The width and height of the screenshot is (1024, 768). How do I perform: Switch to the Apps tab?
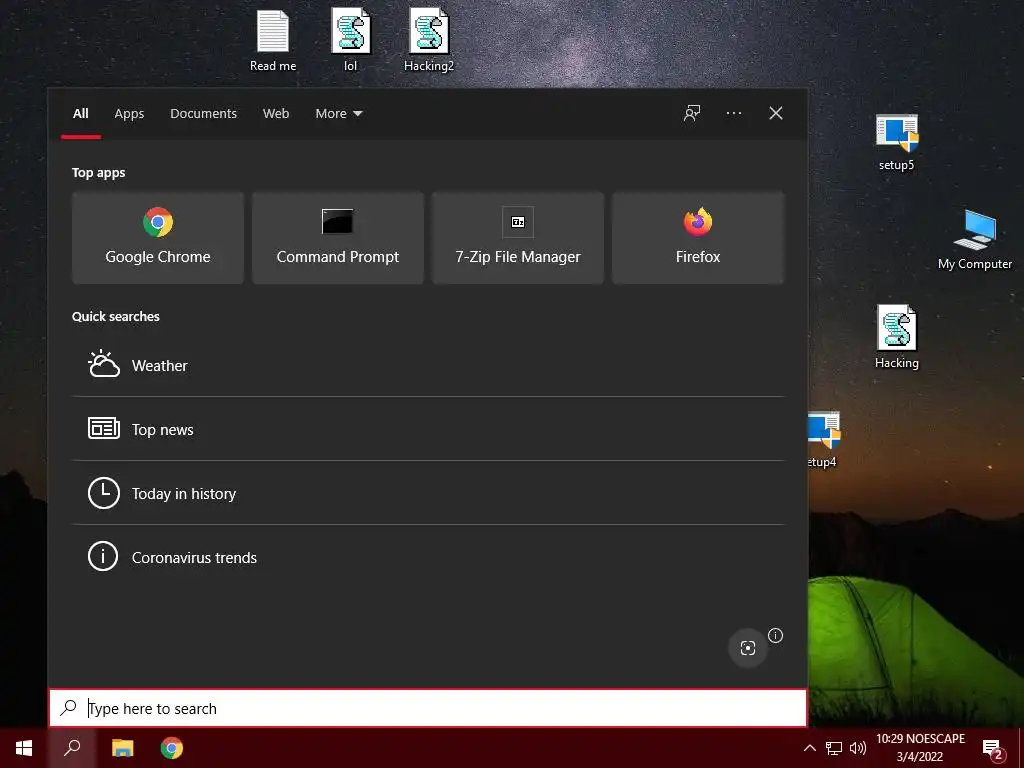(129, 114)
